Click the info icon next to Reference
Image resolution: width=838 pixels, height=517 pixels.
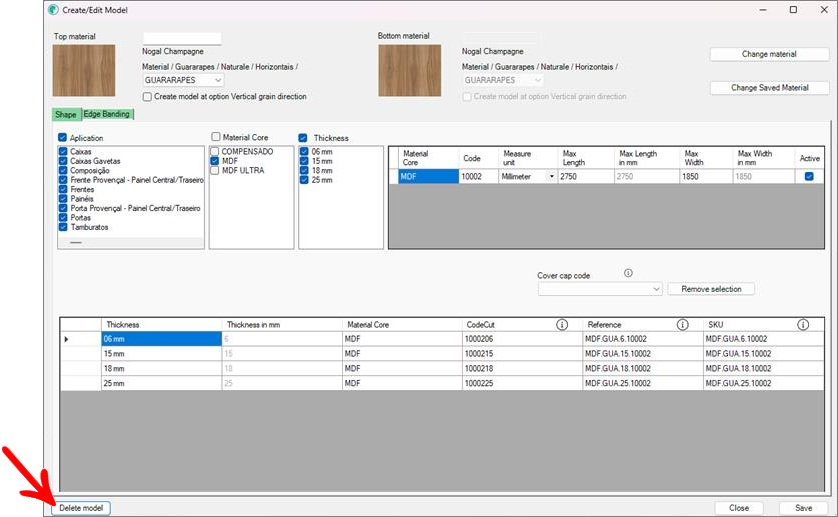pyautogui.click(x=682, y=325)
